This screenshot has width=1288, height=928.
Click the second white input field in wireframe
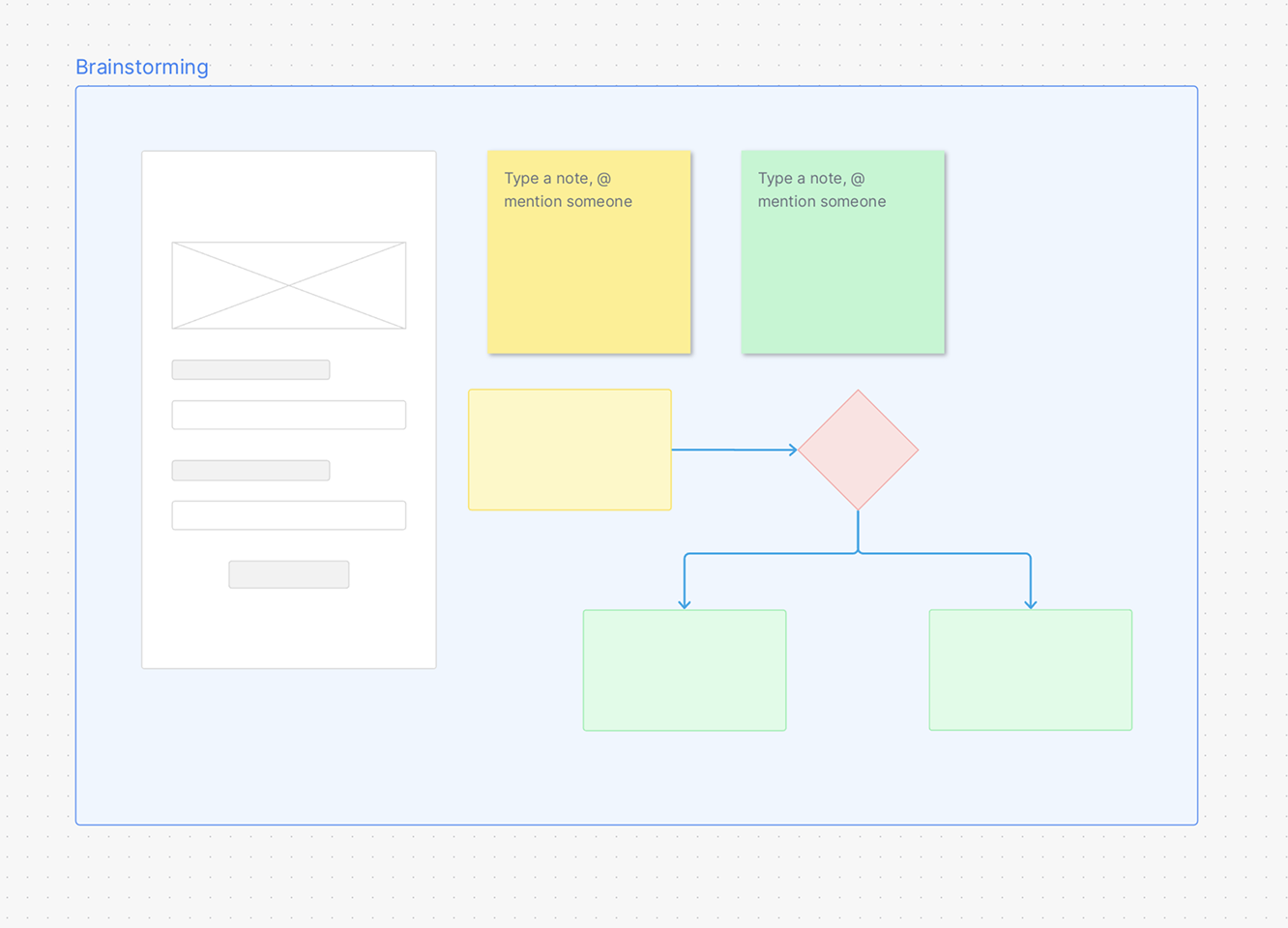289,515
